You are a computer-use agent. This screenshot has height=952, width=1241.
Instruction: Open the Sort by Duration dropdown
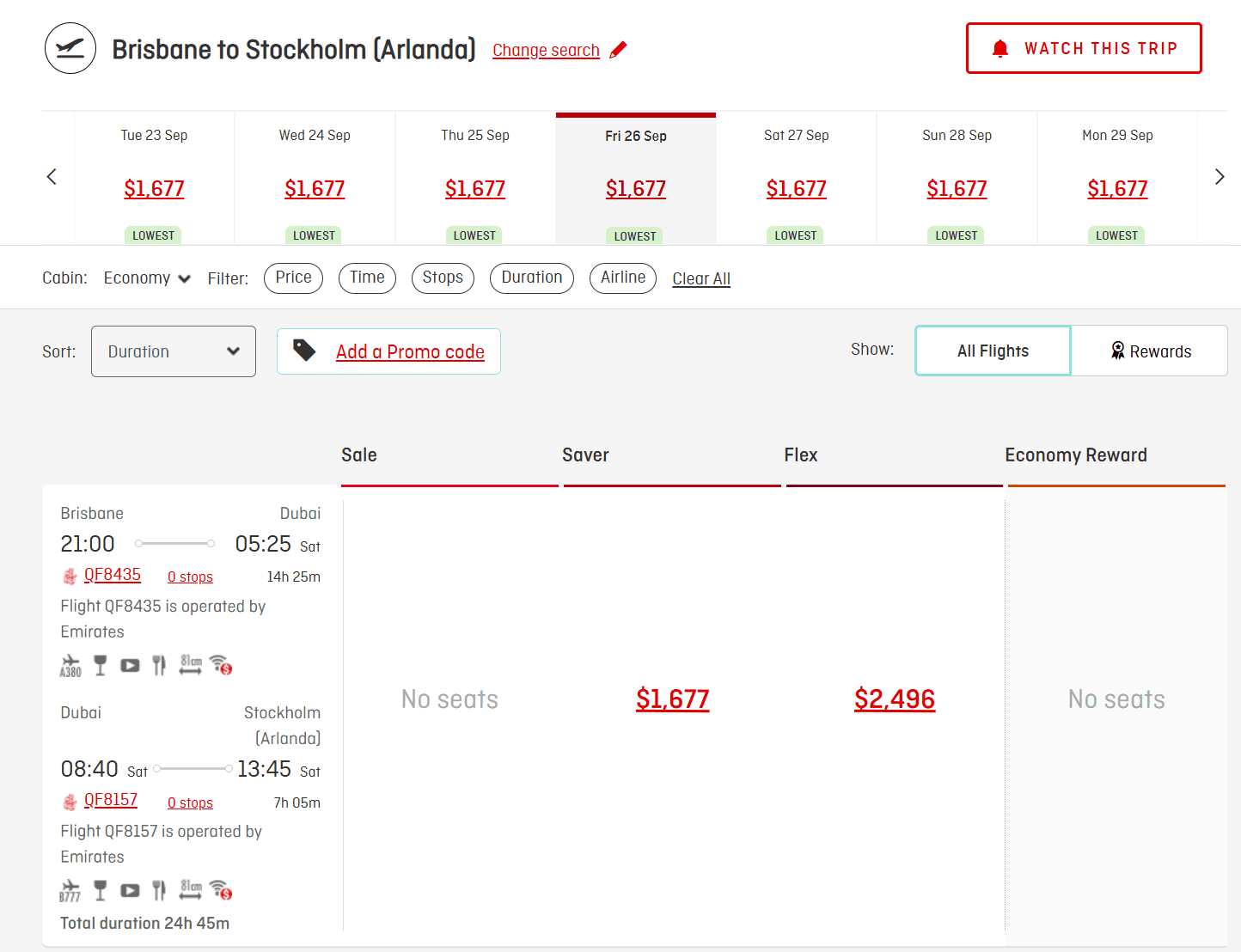click(173, 351)
